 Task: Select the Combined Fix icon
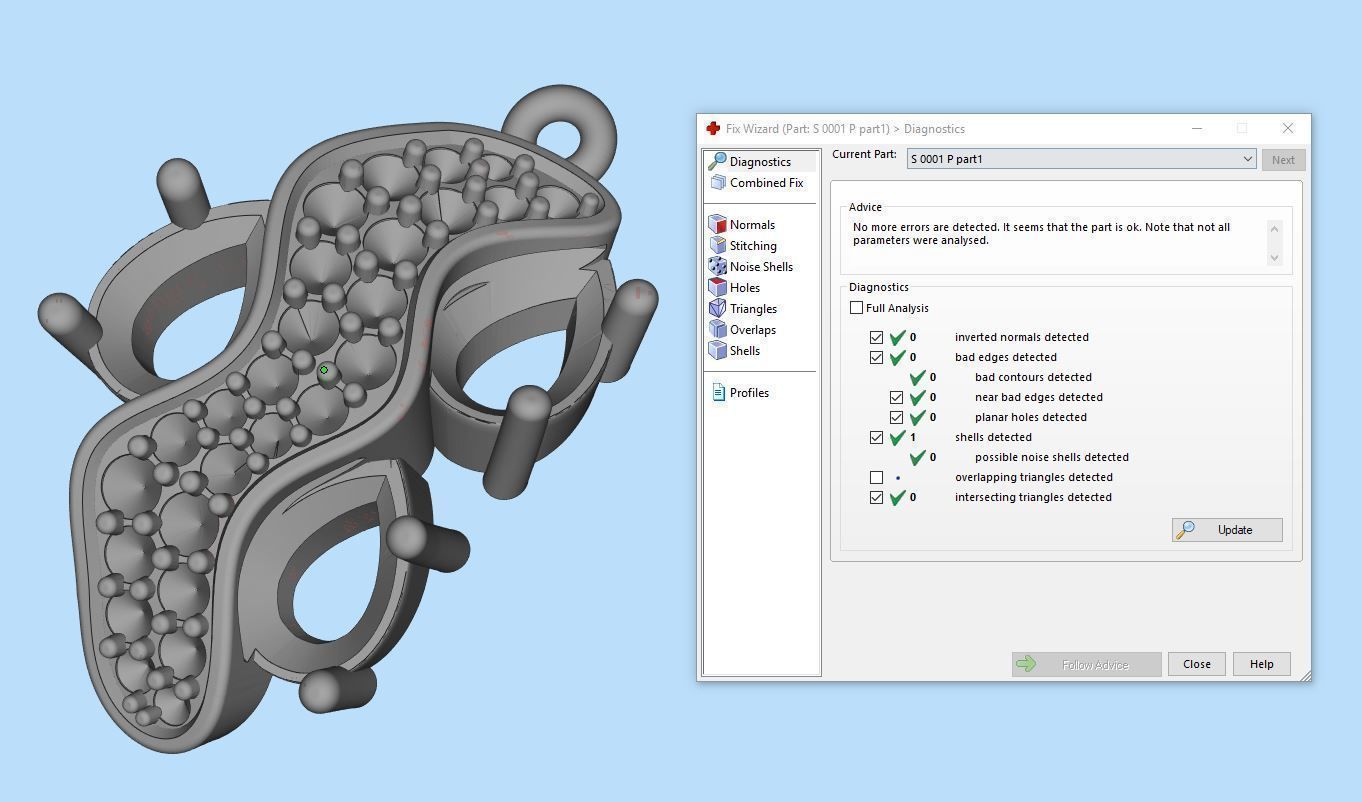click(718, 182)
